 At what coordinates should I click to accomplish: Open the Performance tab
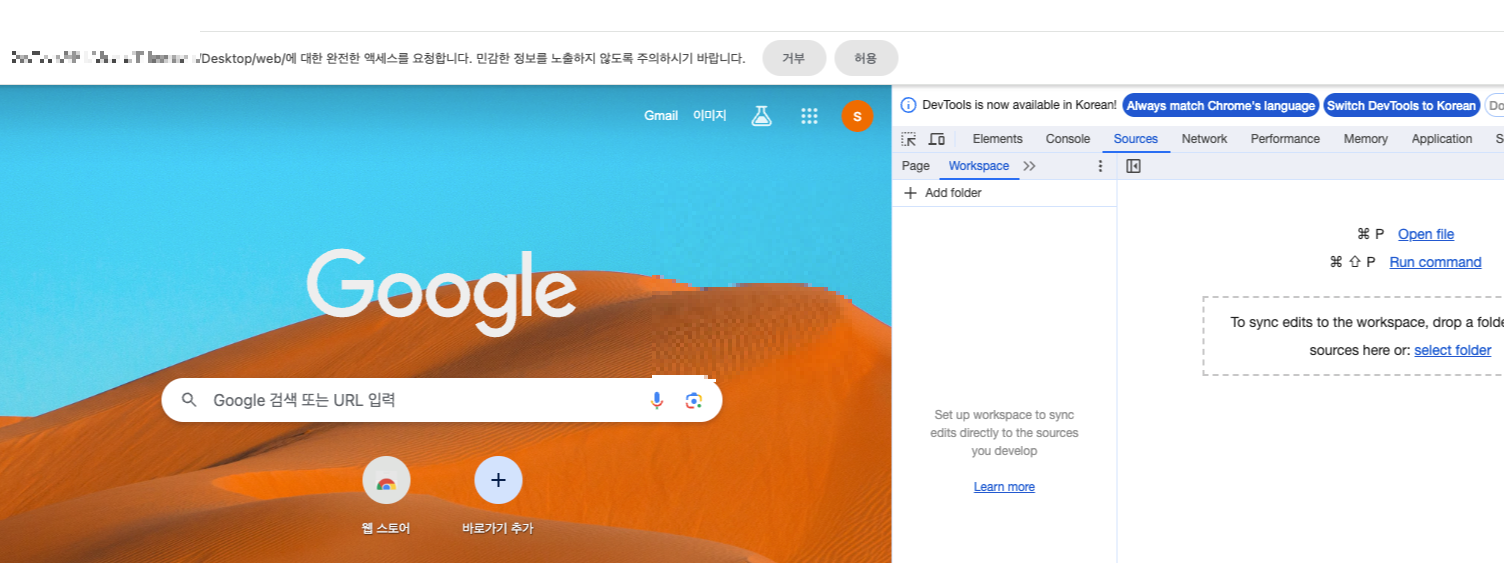tap(1285, 139)
